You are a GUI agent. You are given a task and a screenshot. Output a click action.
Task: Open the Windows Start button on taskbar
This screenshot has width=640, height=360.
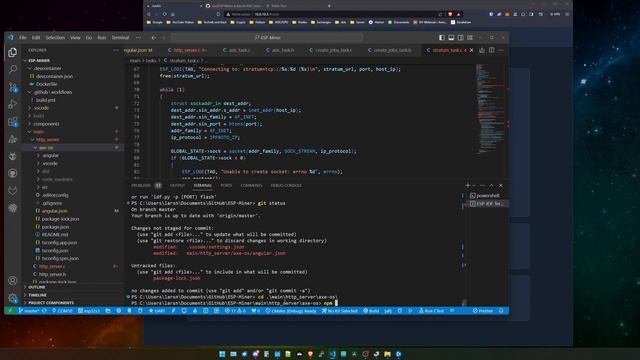click(222, 354)
